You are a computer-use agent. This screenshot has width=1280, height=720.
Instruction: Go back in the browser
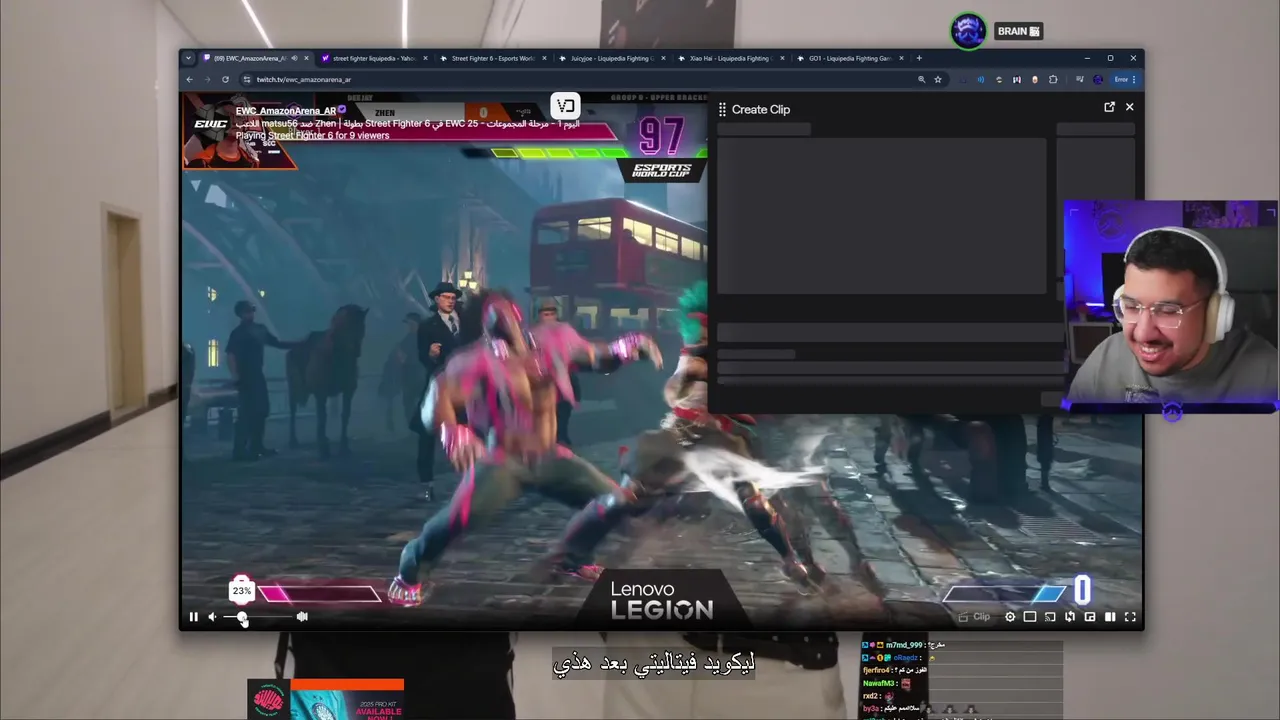(190, 79)
